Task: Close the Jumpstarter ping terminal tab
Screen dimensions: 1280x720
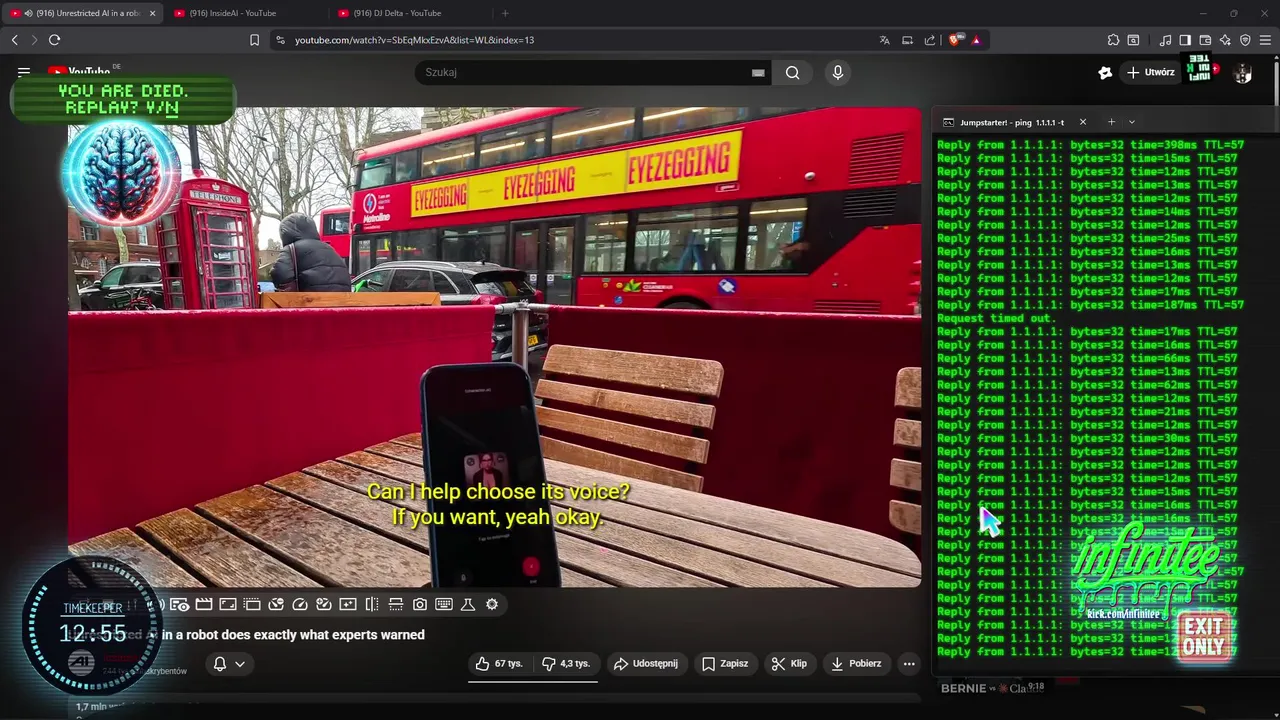Action: pos(1082,122)
